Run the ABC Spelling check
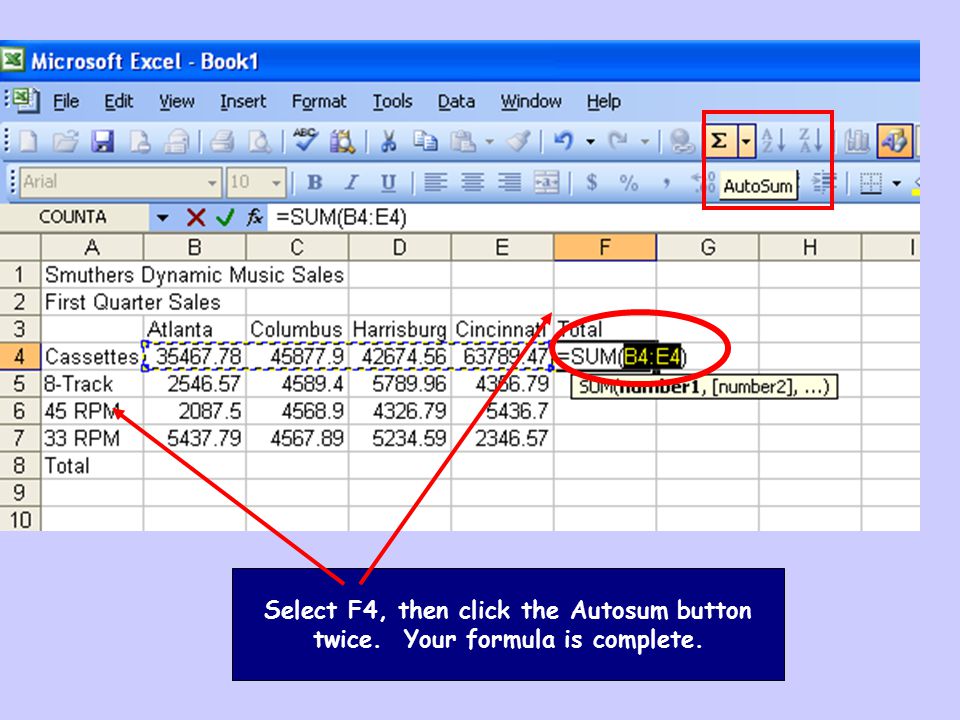Image resolution: width=960 pixels, height=720 pixels. [305, 141]
